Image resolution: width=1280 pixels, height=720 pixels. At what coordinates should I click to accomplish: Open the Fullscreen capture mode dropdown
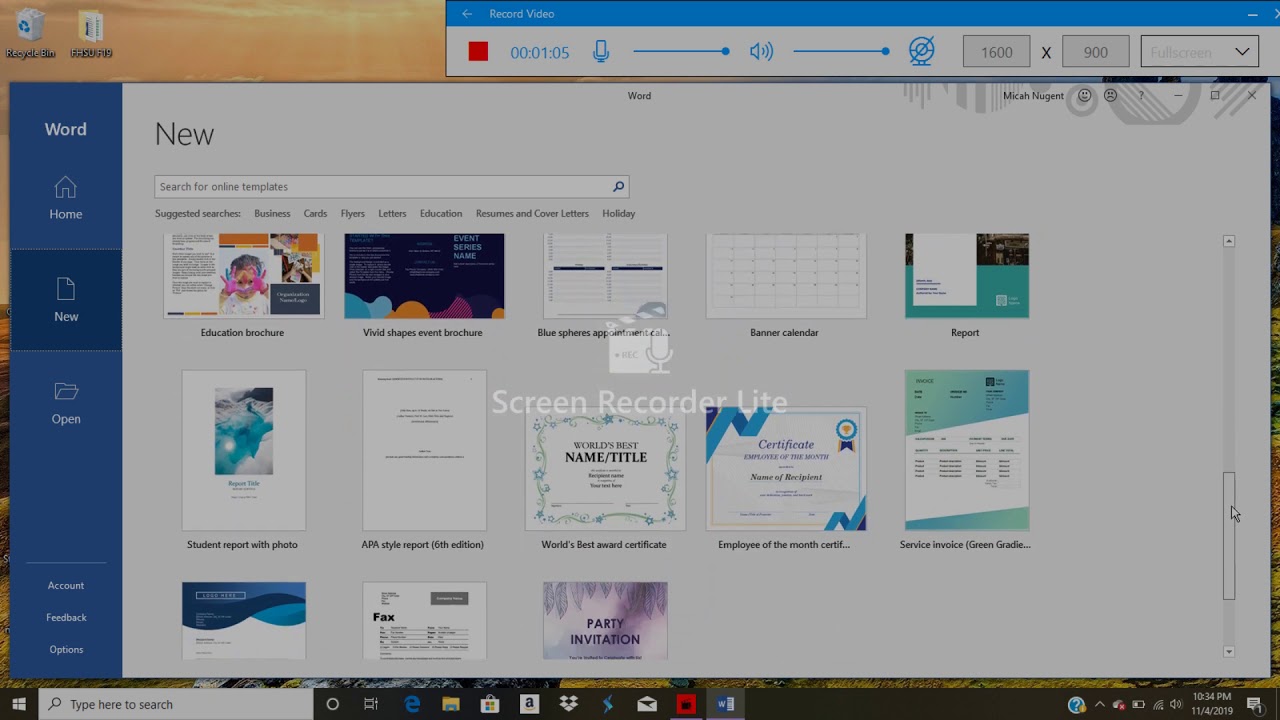click(1199, 52)
